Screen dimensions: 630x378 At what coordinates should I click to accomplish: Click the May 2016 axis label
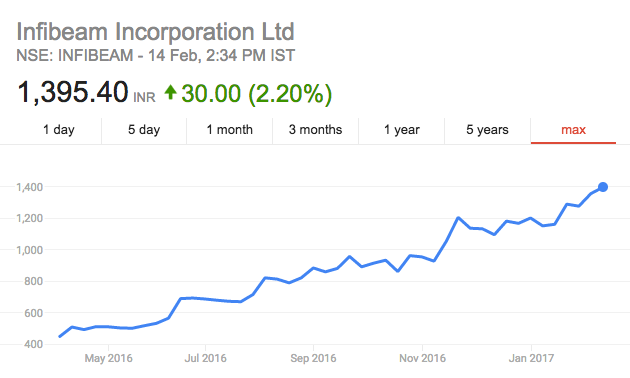tap(108, 358)
